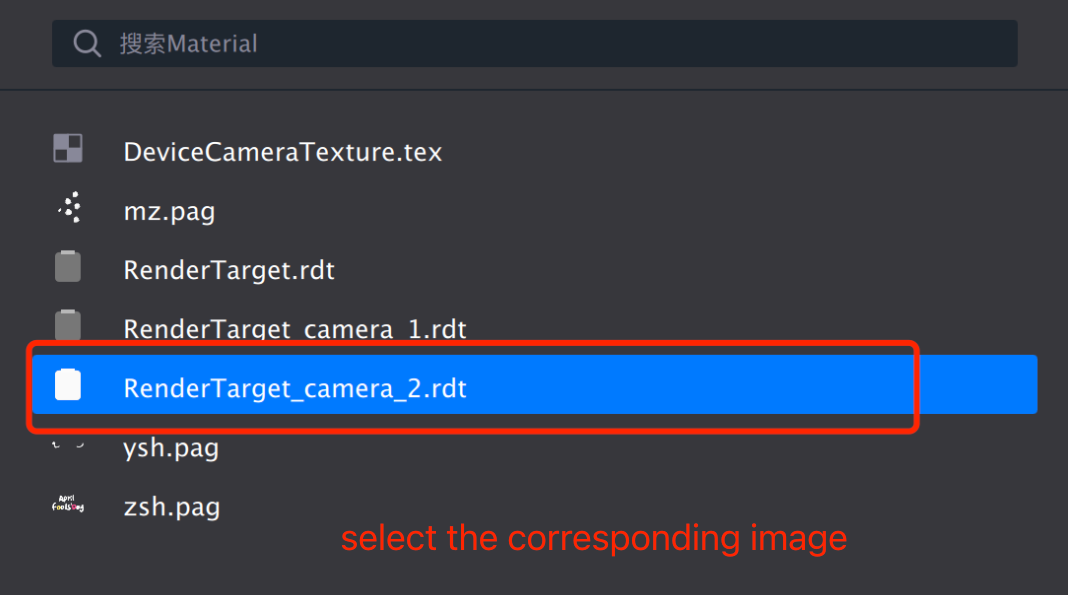Pick the RenderTarget_camera_1.rdt file name
The height and width of the screenshot is (595, 1068).
pyautogui.click(x=295, y=328)
